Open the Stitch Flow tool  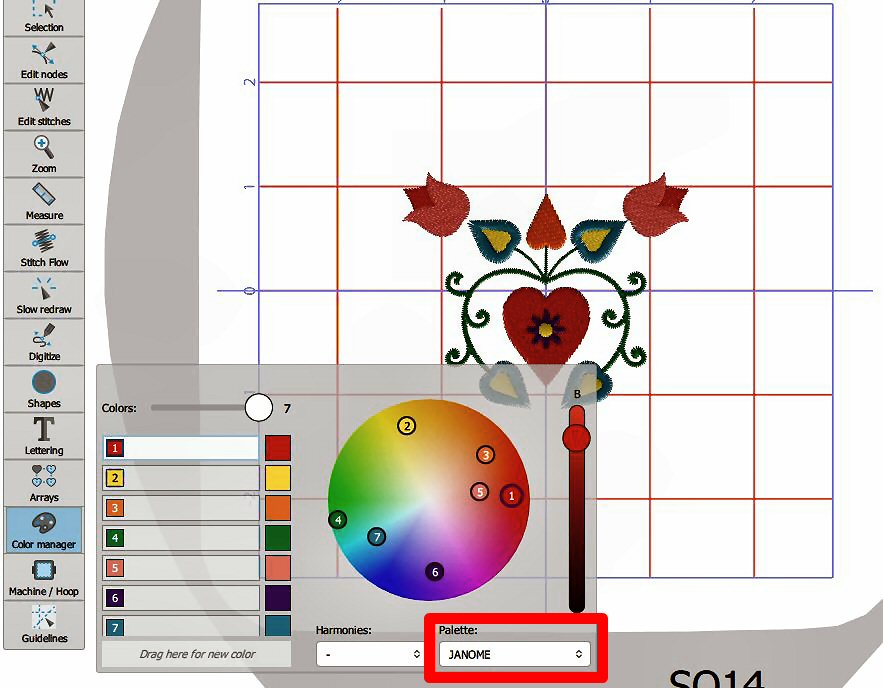click(44, 249)
